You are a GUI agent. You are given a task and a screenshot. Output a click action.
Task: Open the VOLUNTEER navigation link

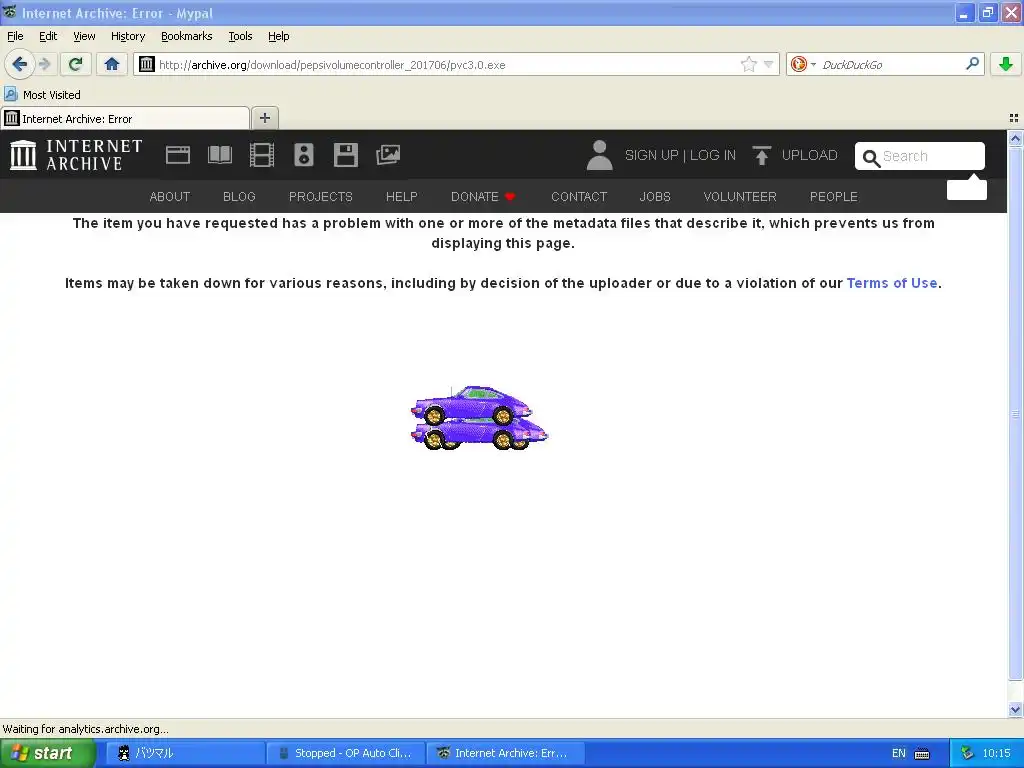coord(740,197)
